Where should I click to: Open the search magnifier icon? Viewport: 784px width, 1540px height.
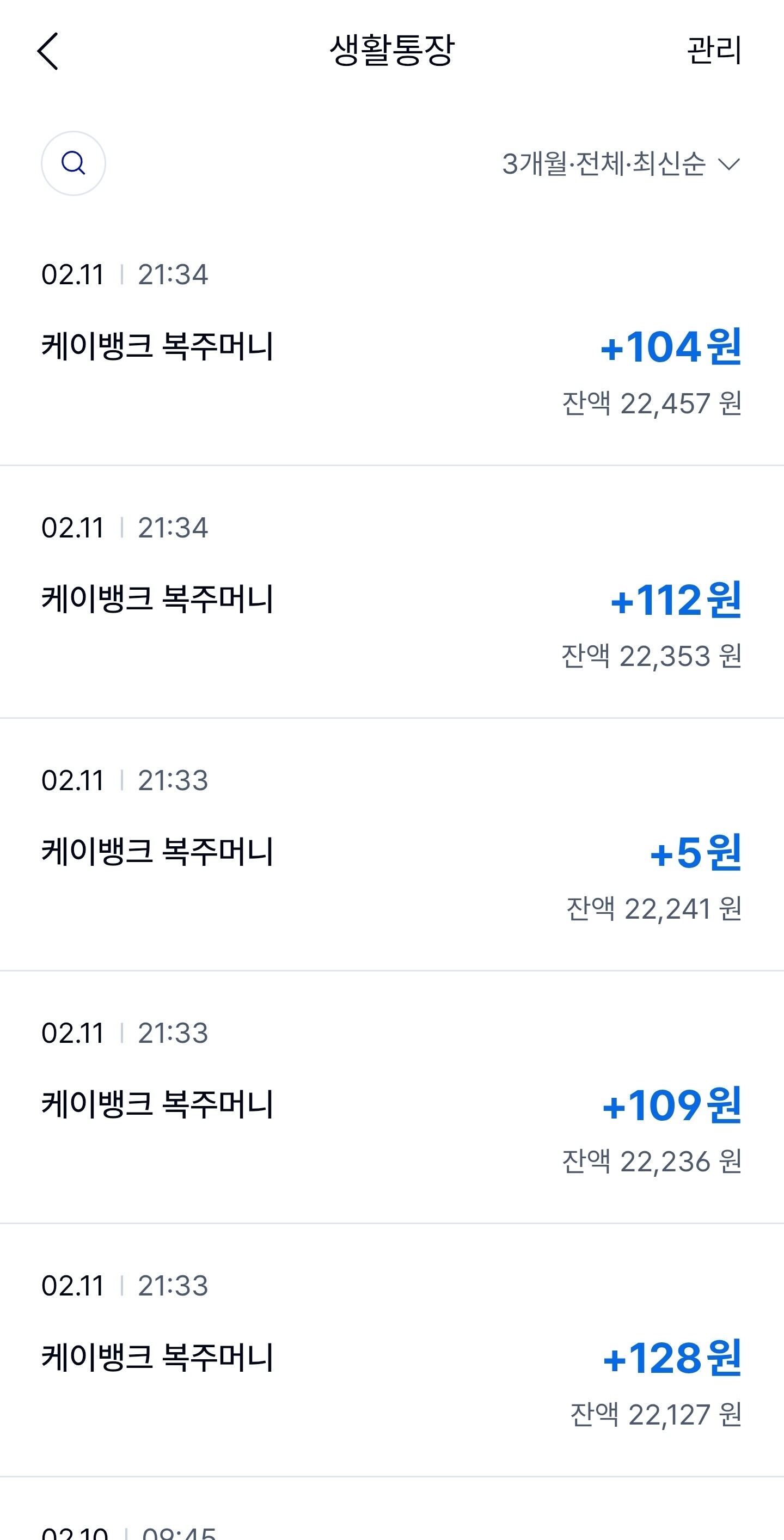click(73, 163)
